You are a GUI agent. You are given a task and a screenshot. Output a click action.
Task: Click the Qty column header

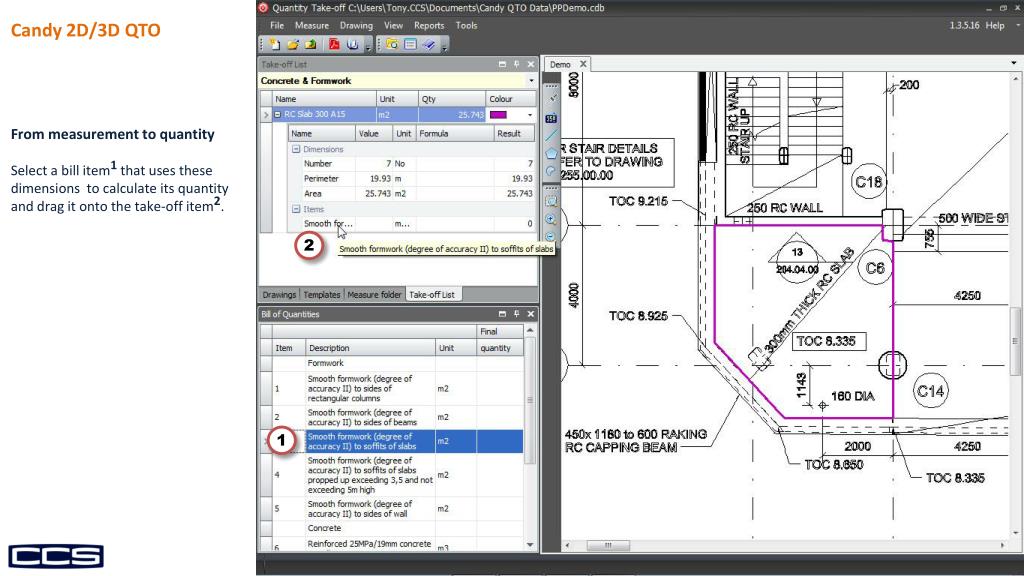coord(451,99)
